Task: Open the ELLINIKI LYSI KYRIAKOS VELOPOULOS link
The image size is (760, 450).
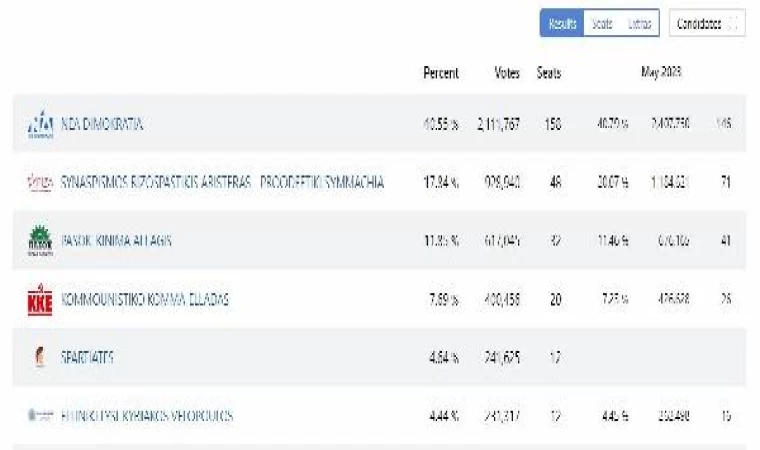Action: pos(147,415)
